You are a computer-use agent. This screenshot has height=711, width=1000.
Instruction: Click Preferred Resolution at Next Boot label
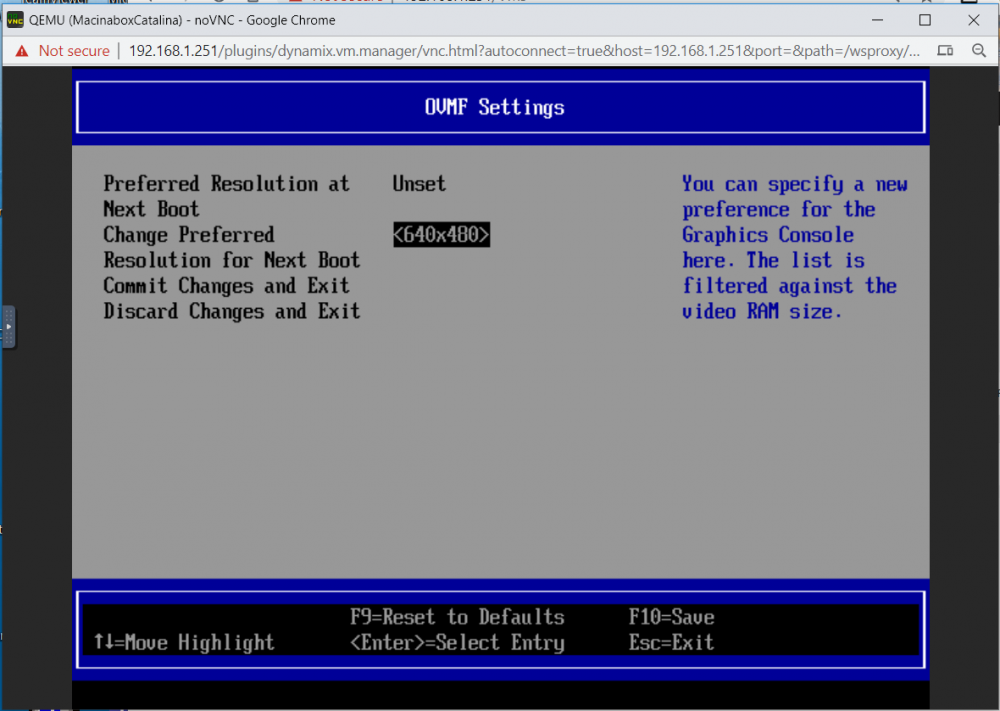226,196
